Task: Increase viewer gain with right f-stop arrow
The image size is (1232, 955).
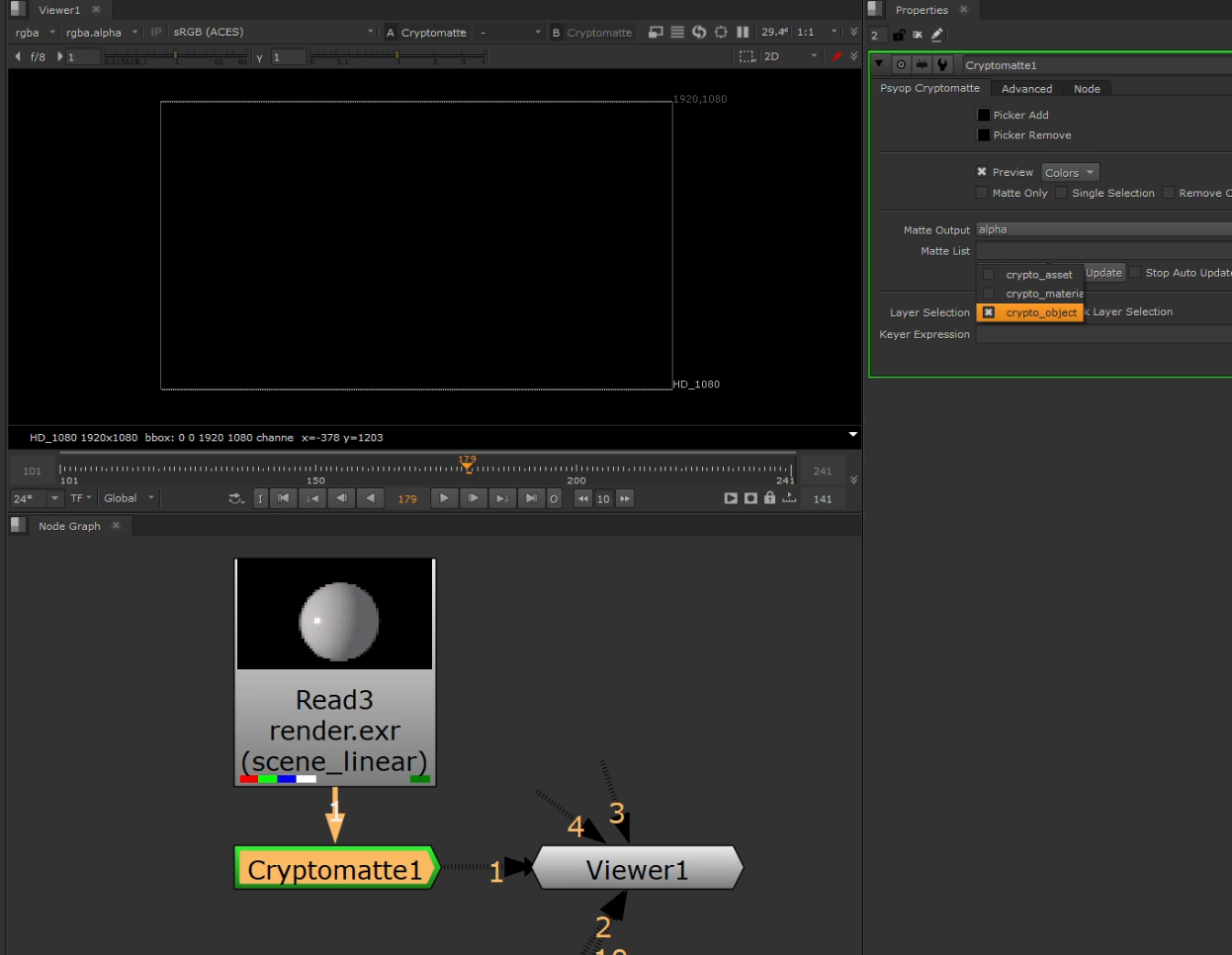Action: (59, 56)
